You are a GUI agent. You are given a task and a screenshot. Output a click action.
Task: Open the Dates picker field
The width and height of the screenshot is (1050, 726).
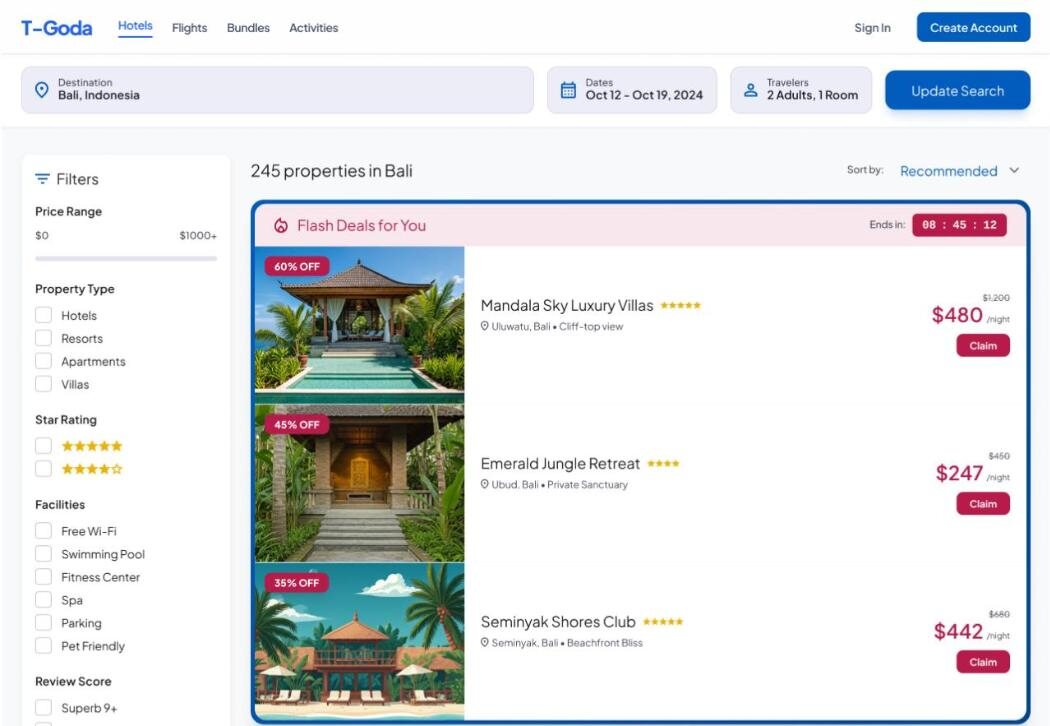pos(632,90)
